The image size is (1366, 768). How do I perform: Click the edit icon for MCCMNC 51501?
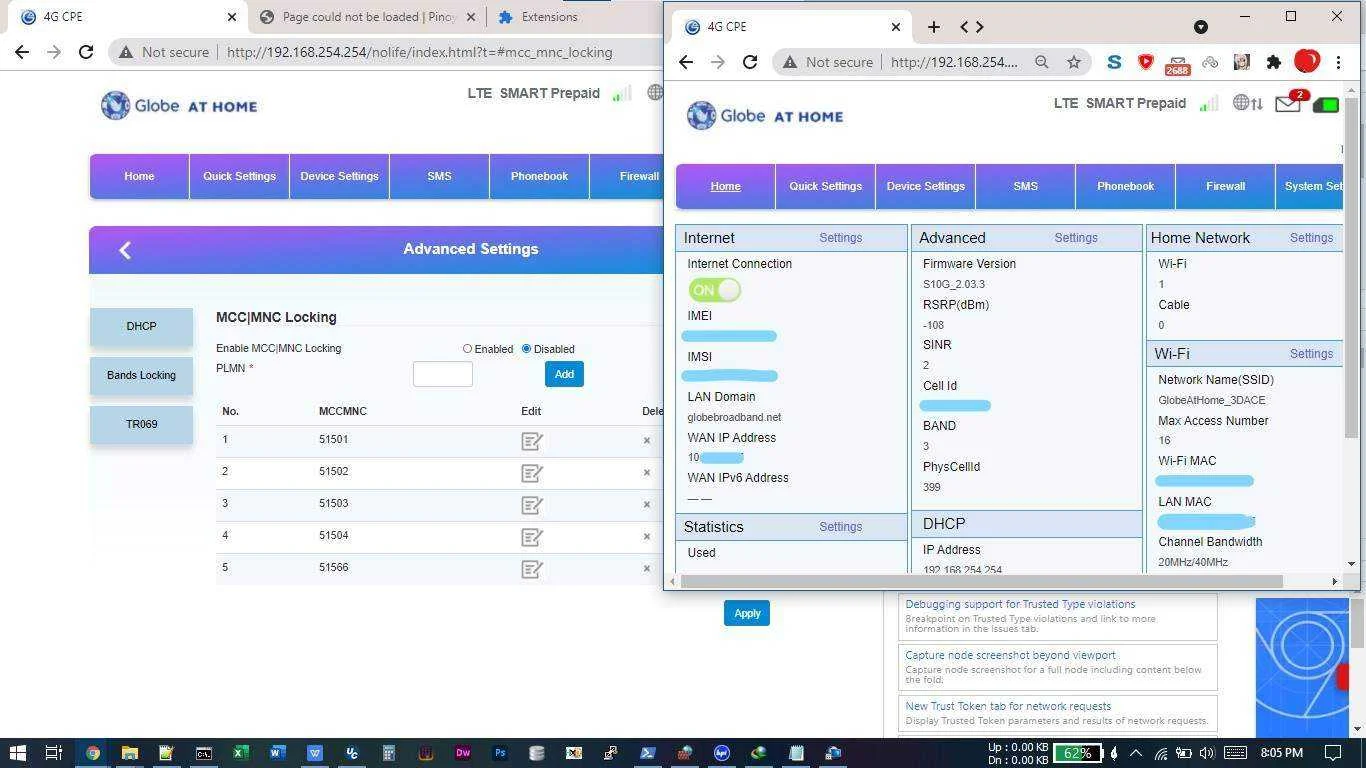pyautogui.click(x=532, y=441)
